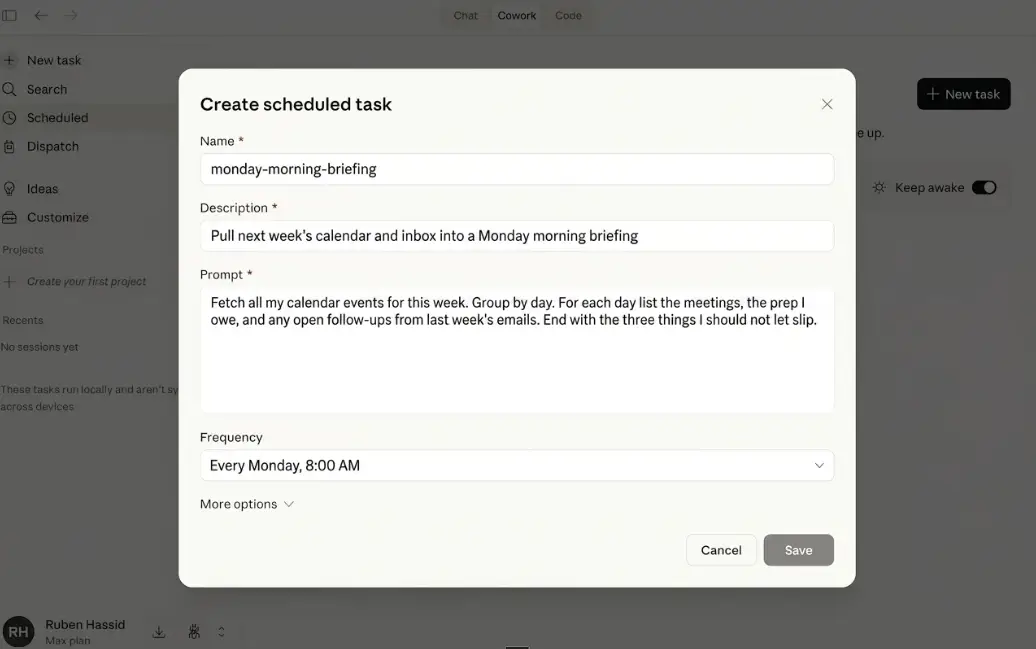Click the download icon near the profile

point(159,632)
